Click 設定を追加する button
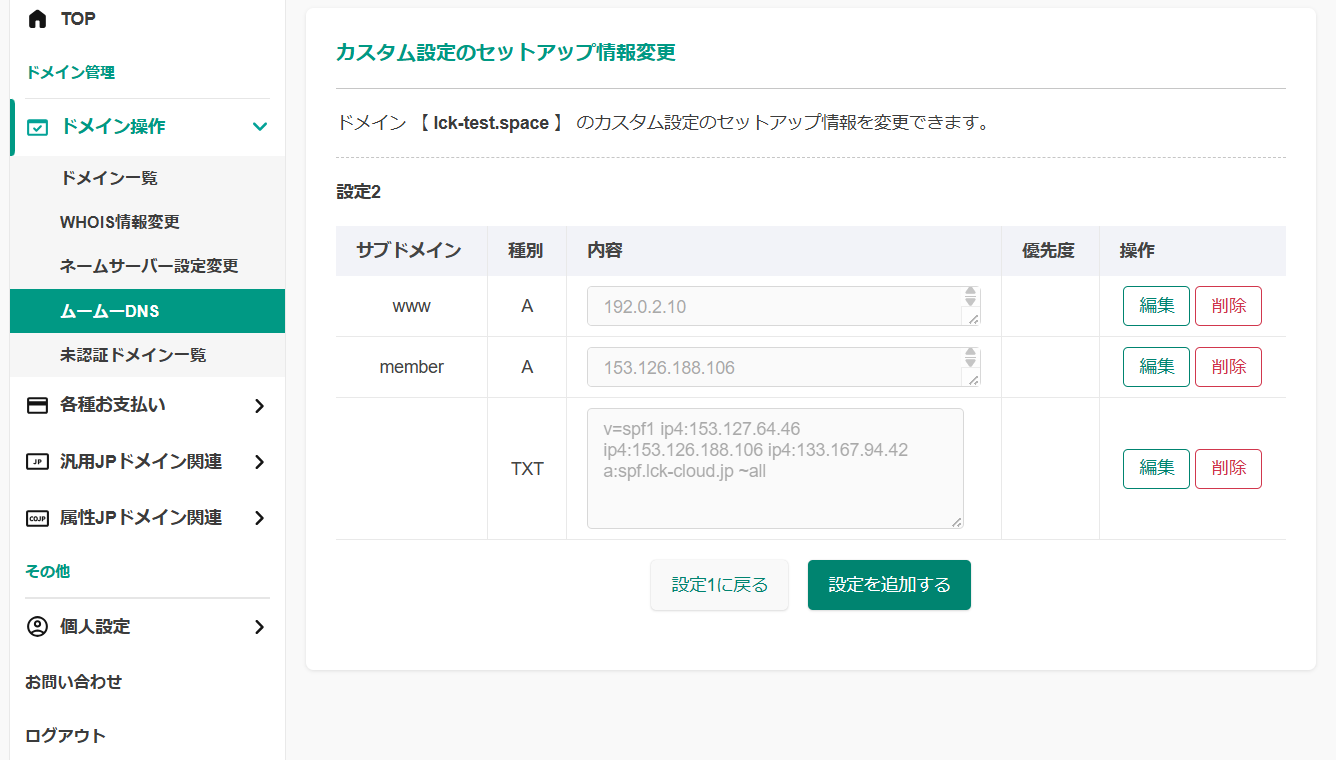The width and height of the screenshot is (1336, 760). click(x=889, y=585)
